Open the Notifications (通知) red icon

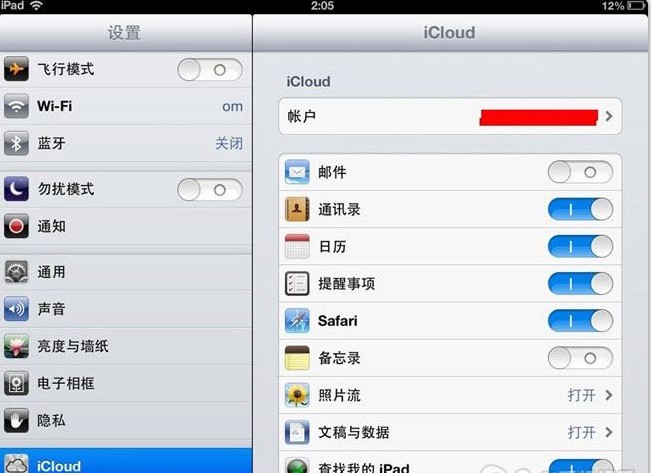(x=16, y=226)
